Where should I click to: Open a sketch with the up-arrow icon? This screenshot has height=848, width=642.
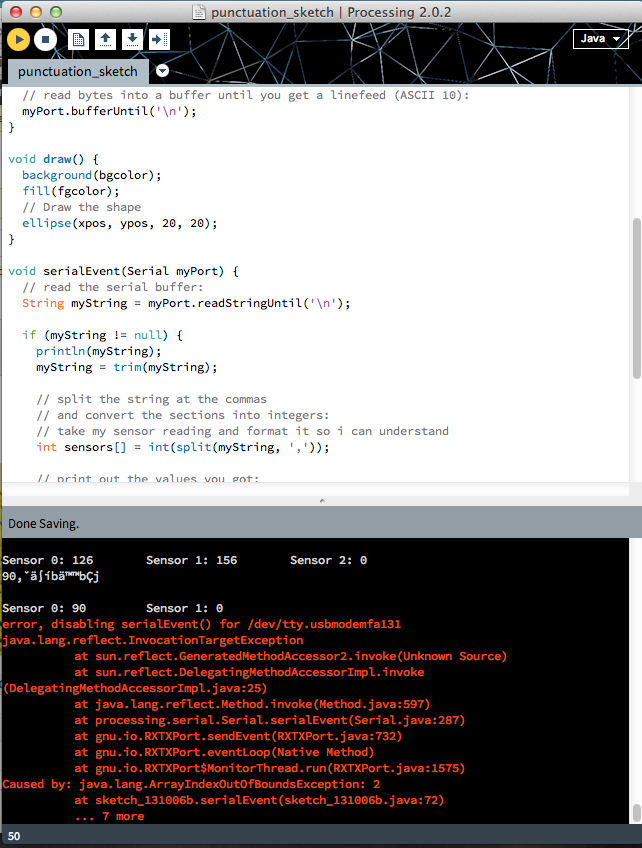click(104, 40)
